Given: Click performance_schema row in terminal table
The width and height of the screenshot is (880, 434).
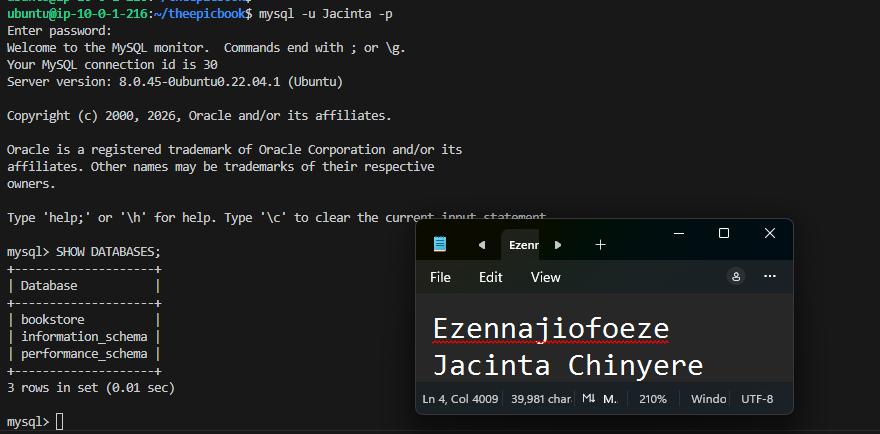Looking at the screenshot, I should tap(84, 354).
